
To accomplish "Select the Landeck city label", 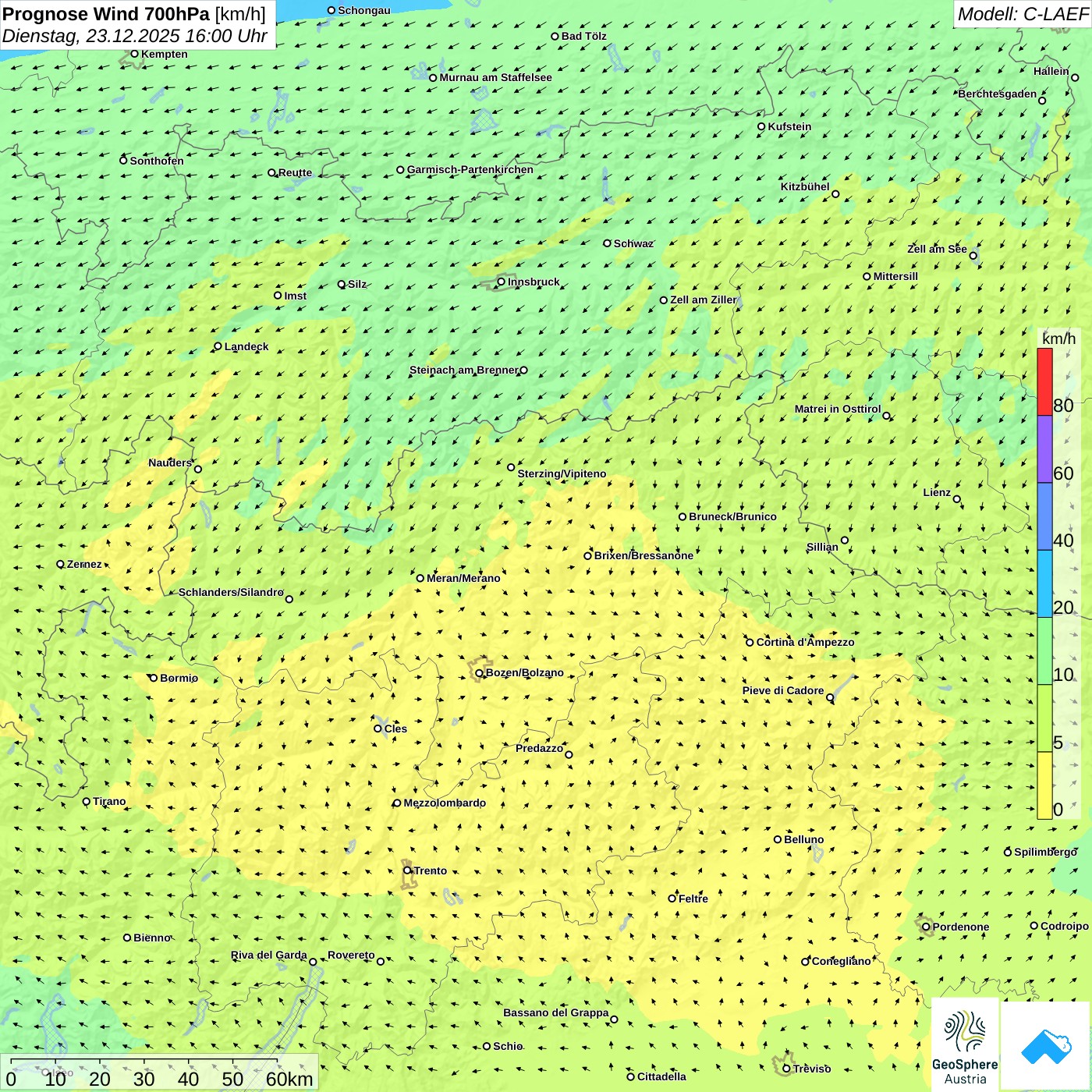I will click(246, 346).
